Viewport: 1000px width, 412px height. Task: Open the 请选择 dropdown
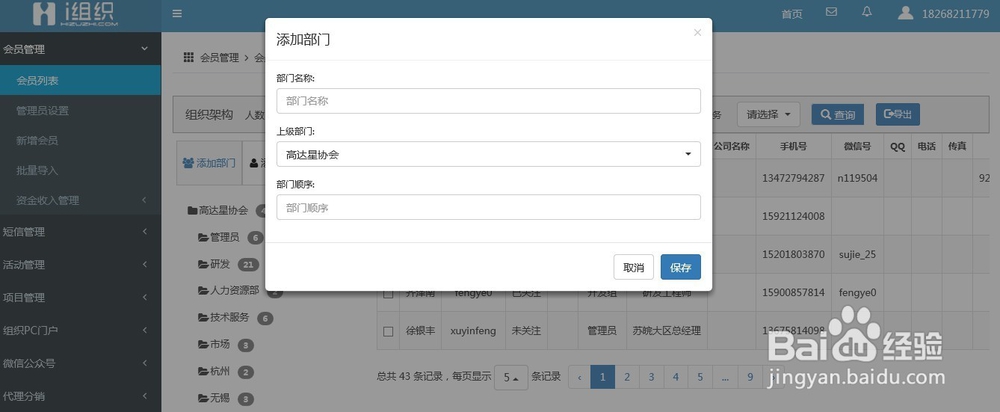coord(768,115)
